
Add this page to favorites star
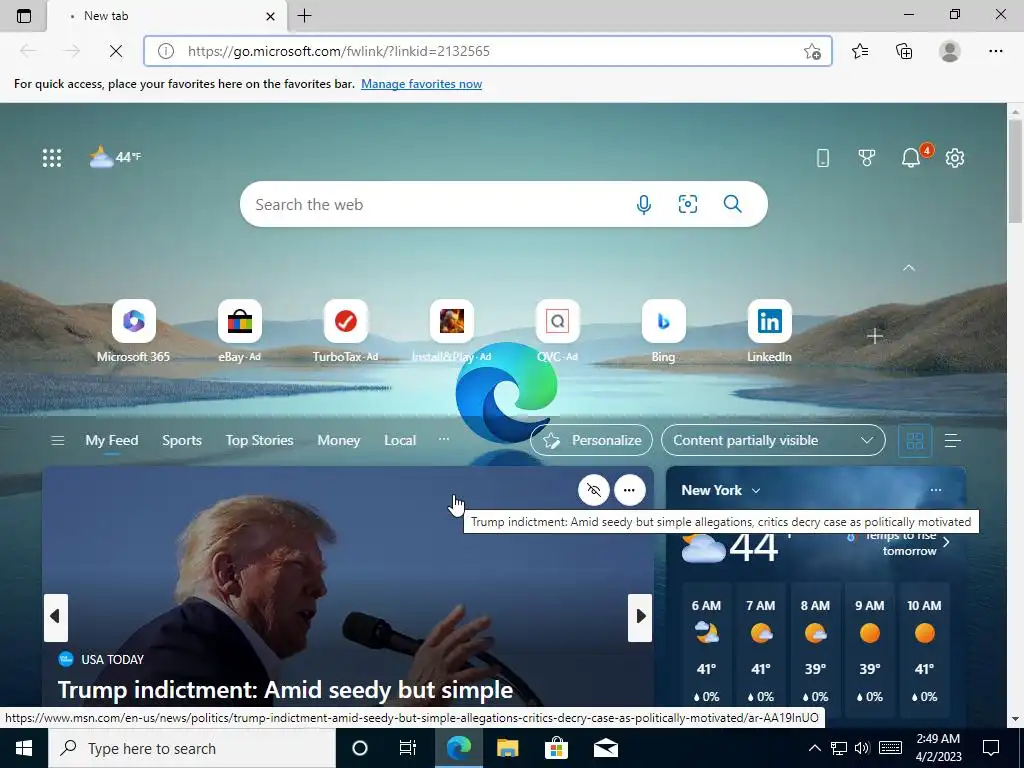(812, 51)
